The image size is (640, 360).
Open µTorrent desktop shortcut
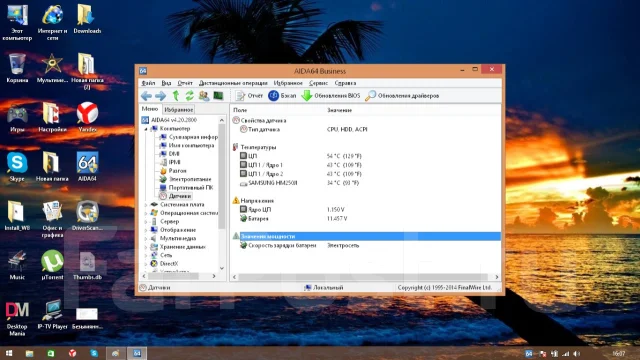point(52,265)
